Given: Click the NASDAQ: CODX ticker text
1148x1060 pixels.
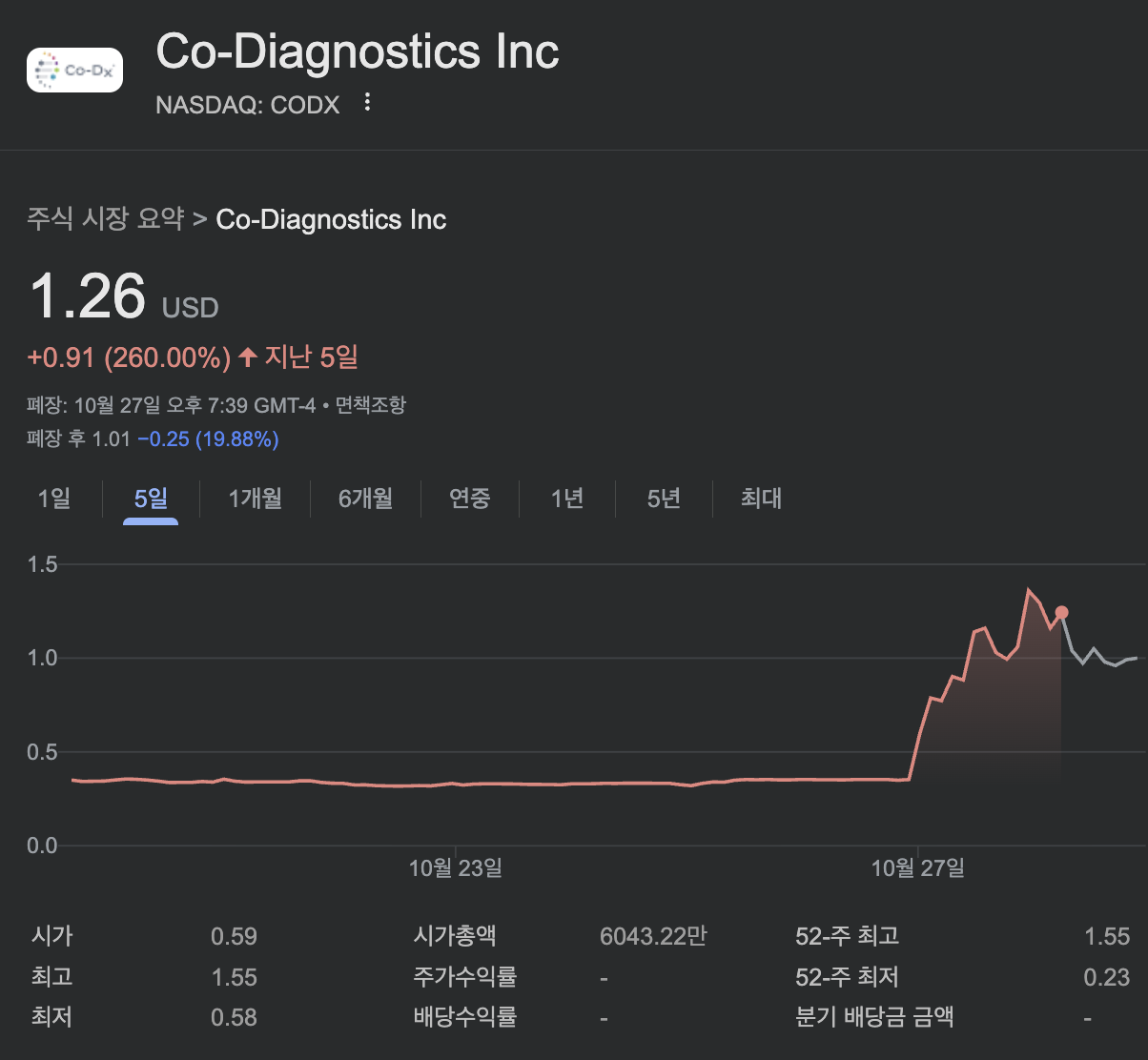Looking at the screenshot, I should tap(248, 105).
